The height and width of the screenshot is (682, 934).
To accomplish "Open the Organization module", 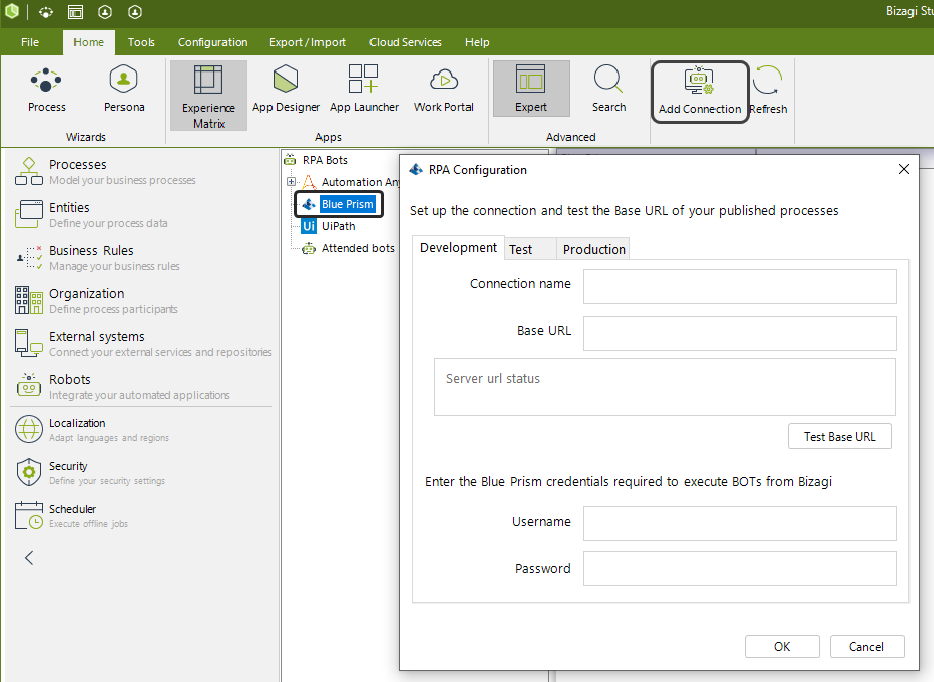I will (96, 300).
